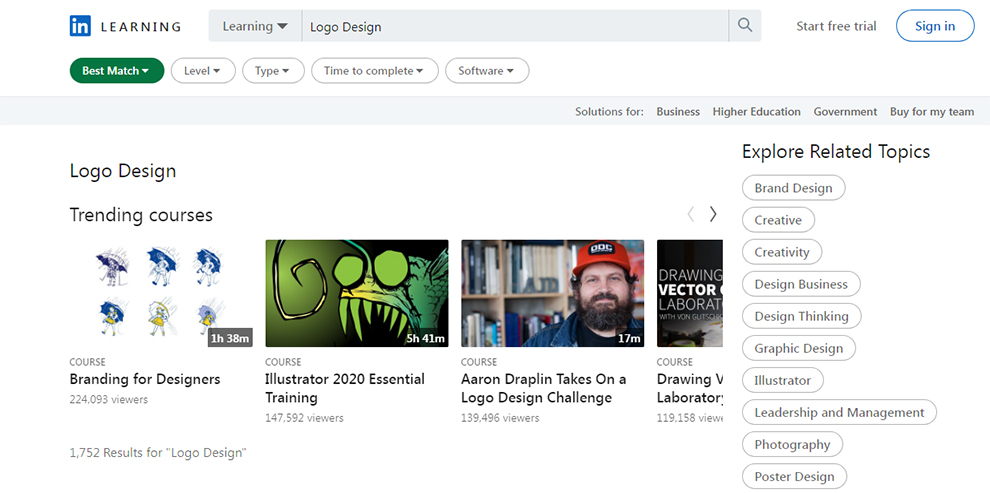Click Start free trial

(836, 26)
